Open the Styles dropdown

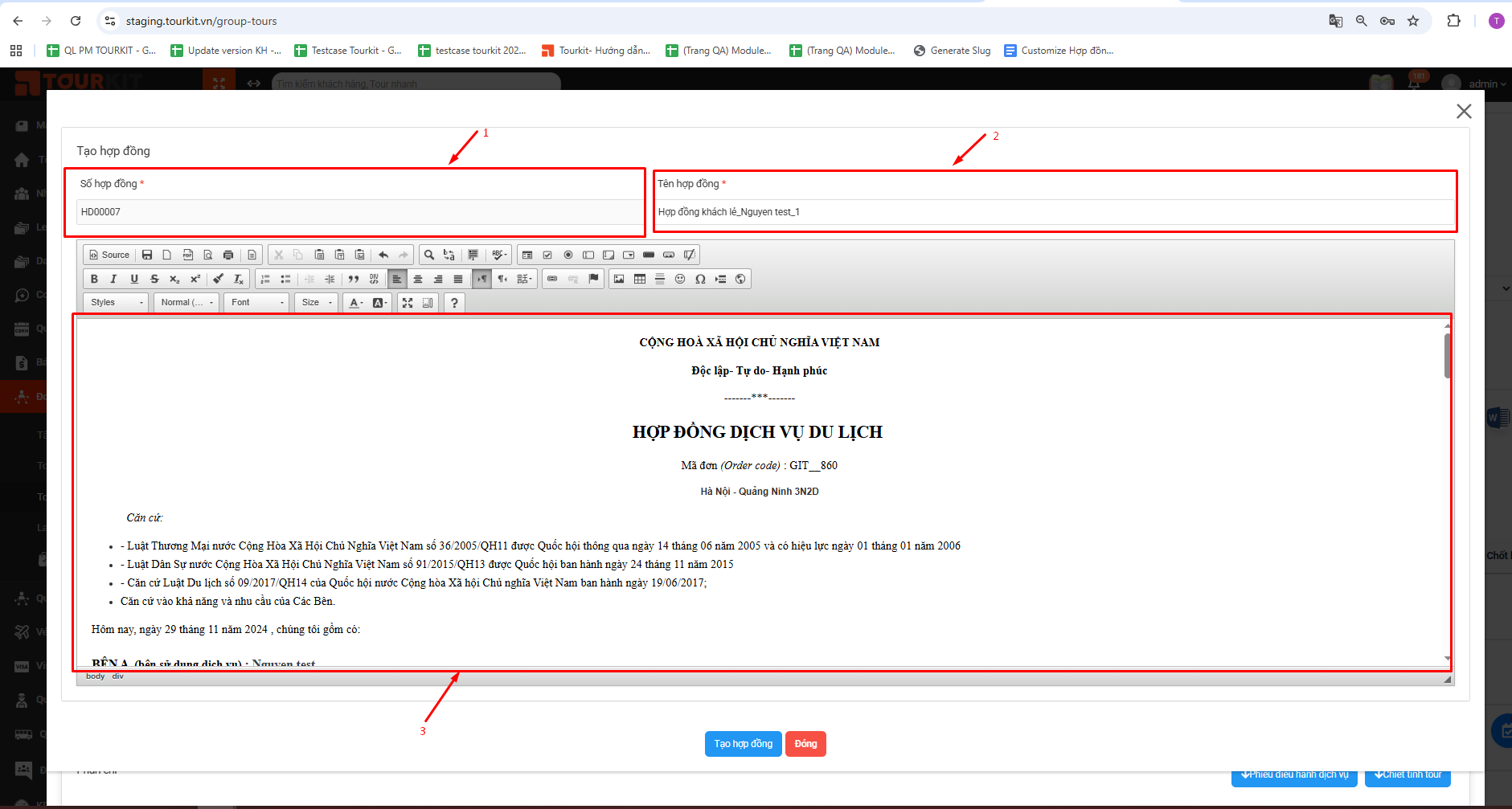point(117,303)
